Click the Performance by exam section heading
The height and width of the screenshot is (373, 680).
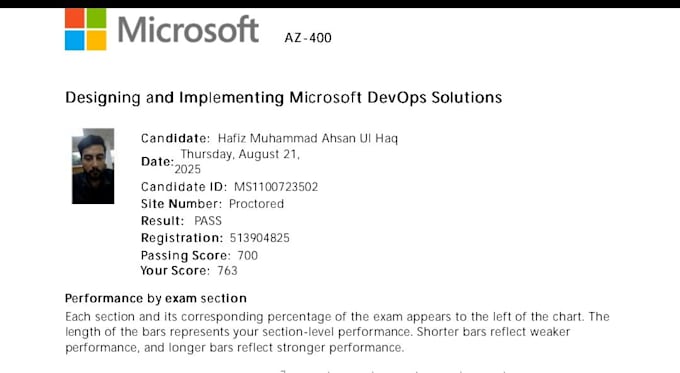(x=156, y=298)
